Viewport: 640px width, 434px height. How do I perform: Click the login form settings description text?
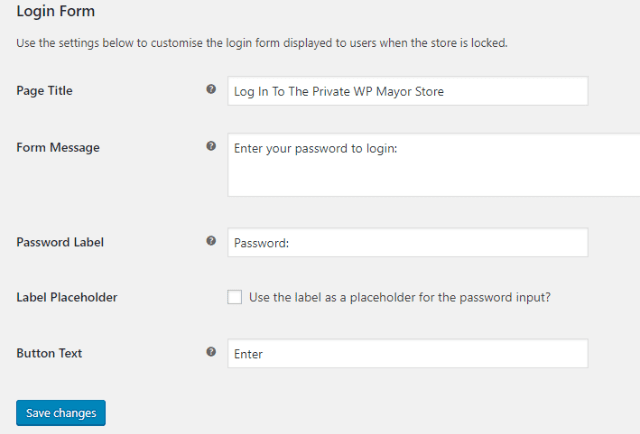(x=263, y=44)
